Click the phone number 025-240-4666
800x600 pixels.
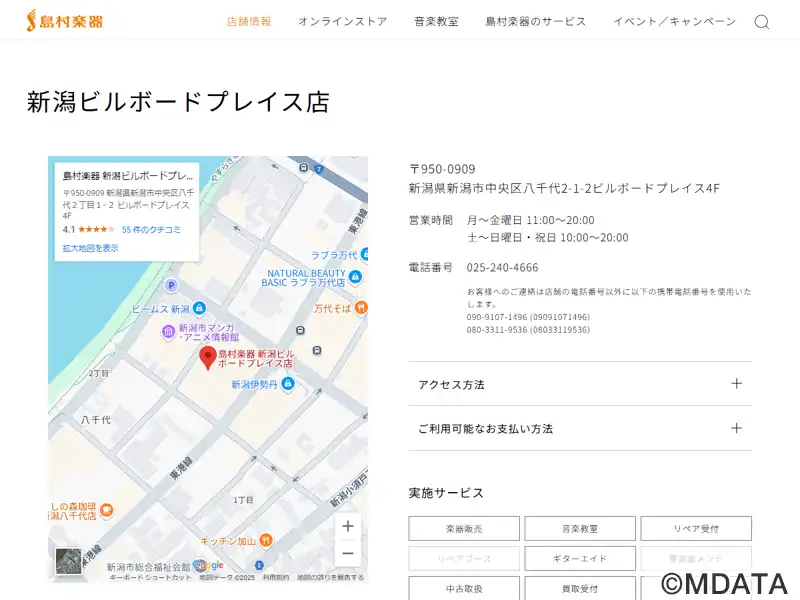pos(502,267)
